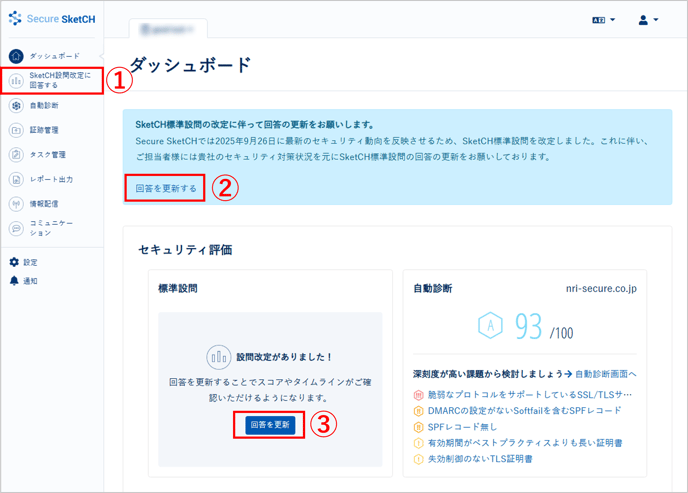Image resolution: width=688 pixels, height=493 pixels.
Task: Click the 通知 bell icon
Action: [14, 281]
